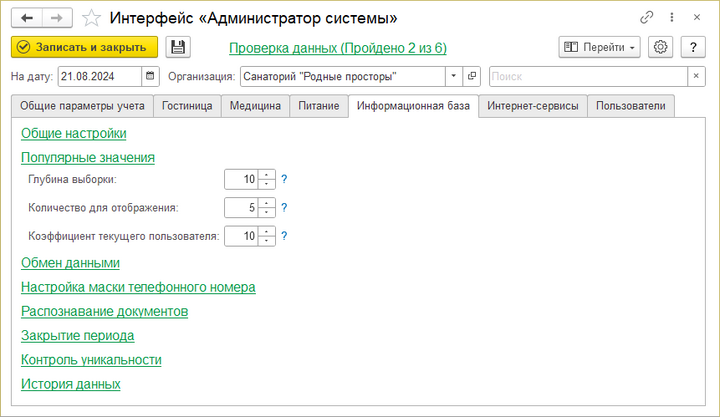The width and height of the screenshot is (720, 417).
Task: Expand Настройка маски телефонного номера
Action: click(x=138, y=287)
